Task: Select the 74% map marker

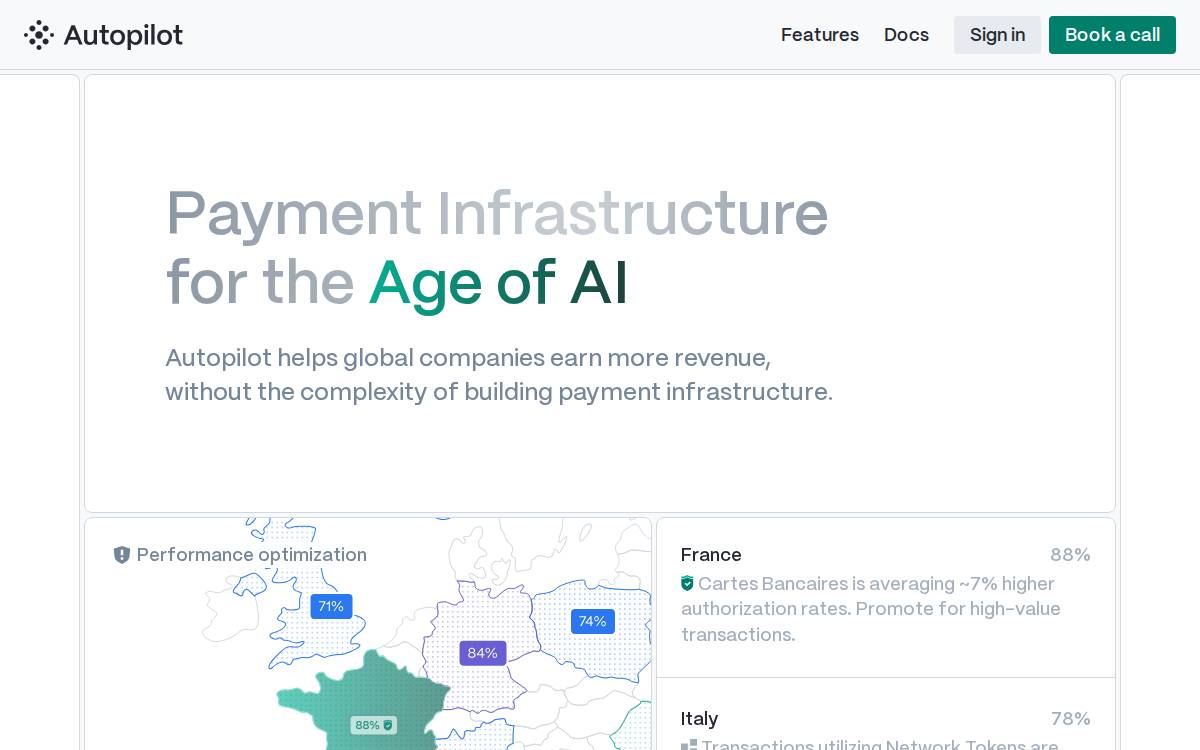Action: (592, 621)
